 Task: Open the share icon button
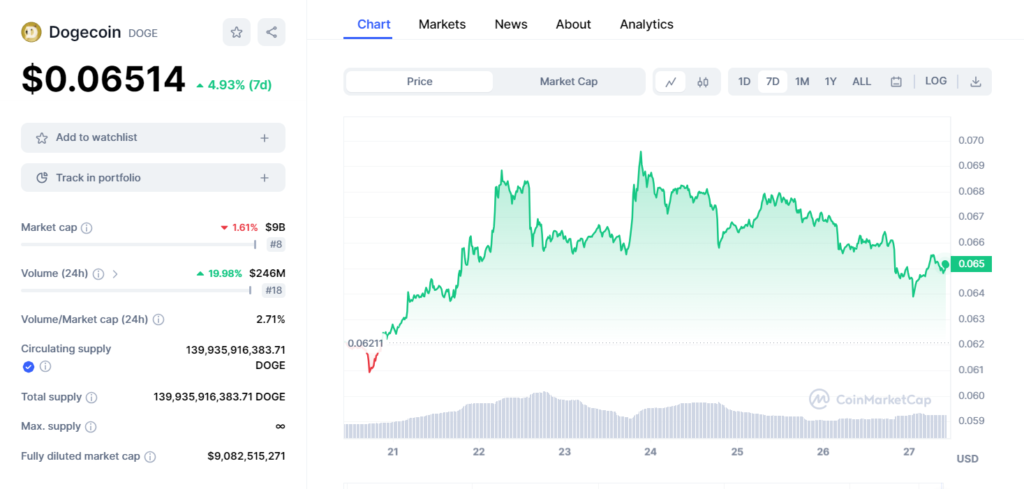[x=272, y=32]
